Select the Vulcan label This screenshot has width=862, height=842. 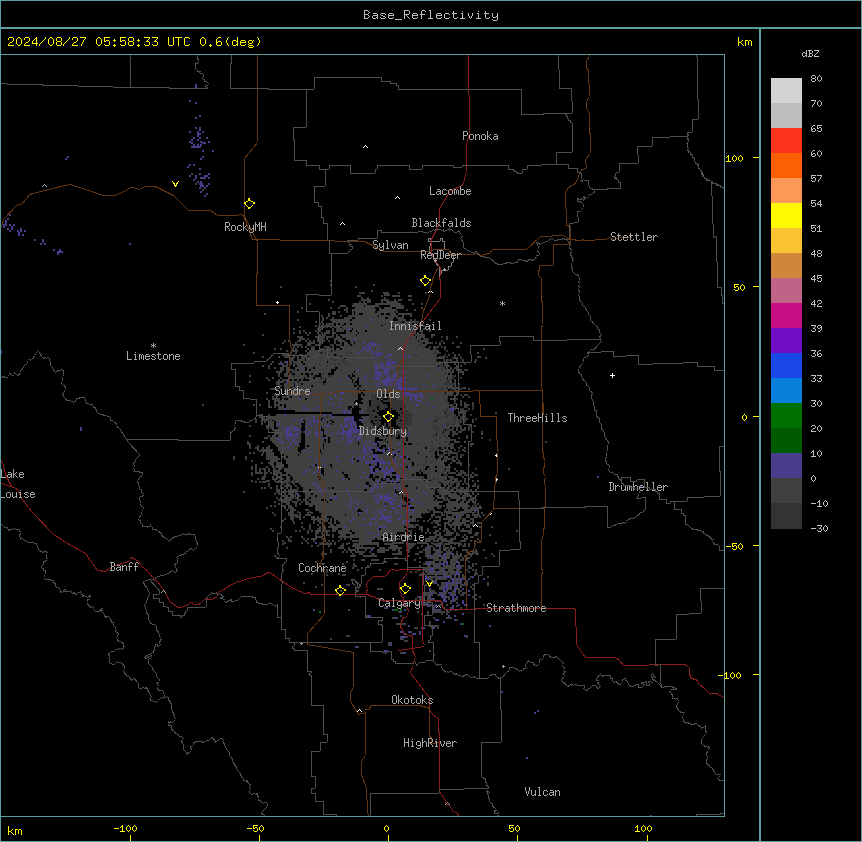tap(542, 792)
